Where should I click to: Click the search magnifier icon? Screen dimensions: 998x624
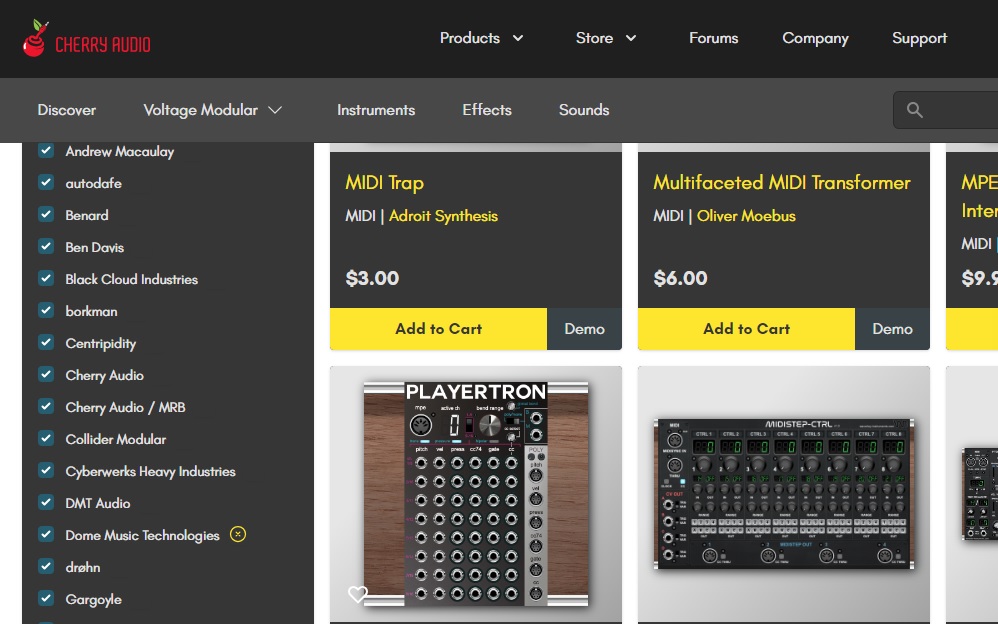(915, 110)
